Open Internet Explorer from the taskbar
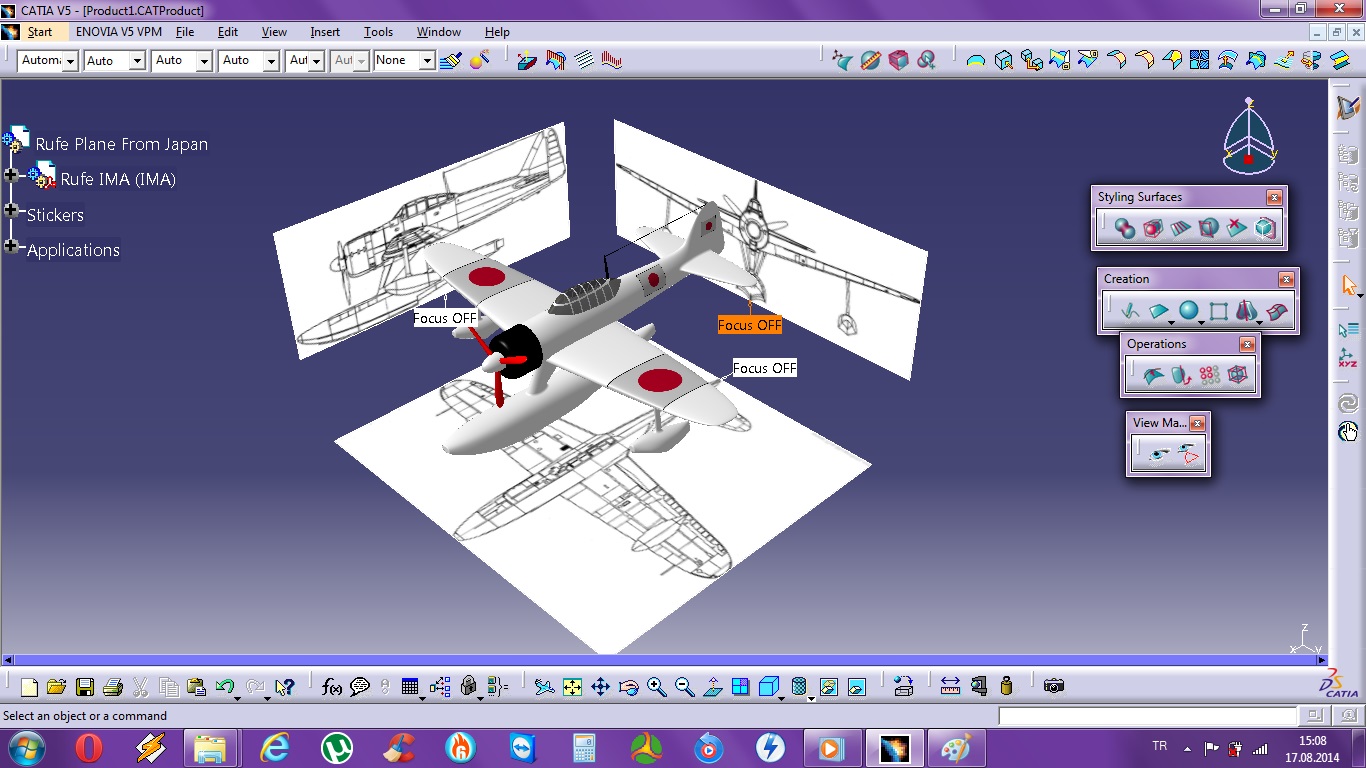Screen dimensions: 1366x768 click(x=274, y=748)
